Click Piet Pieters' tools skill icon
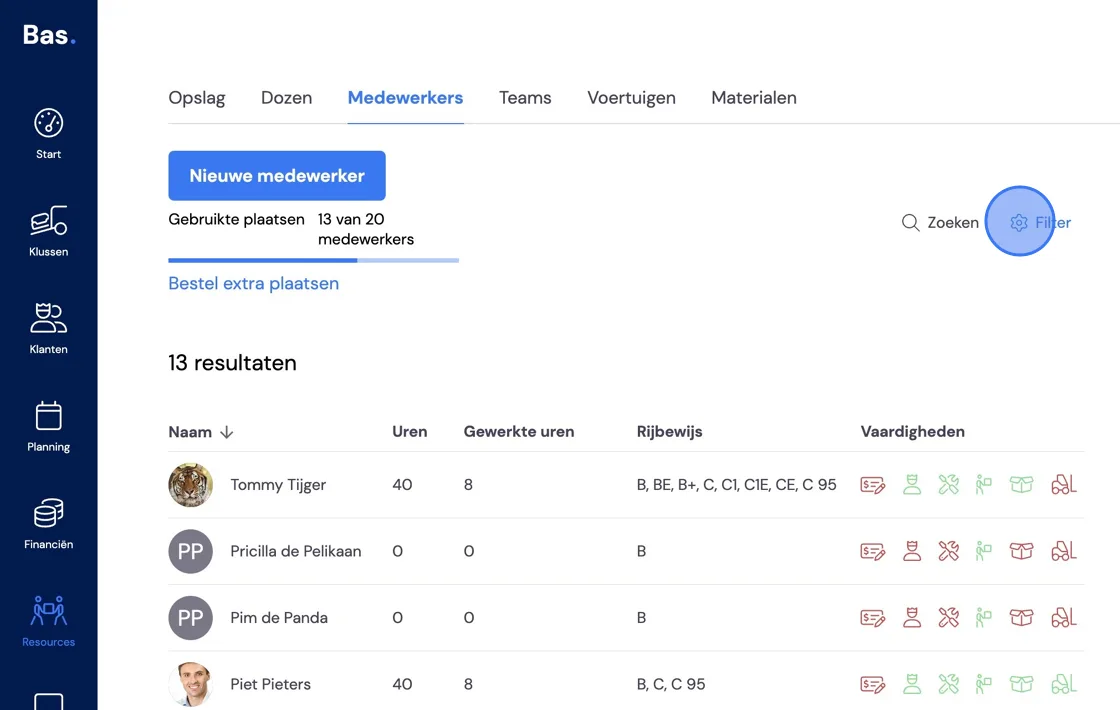Viewport: 1120px width, 710px height. 949,684
